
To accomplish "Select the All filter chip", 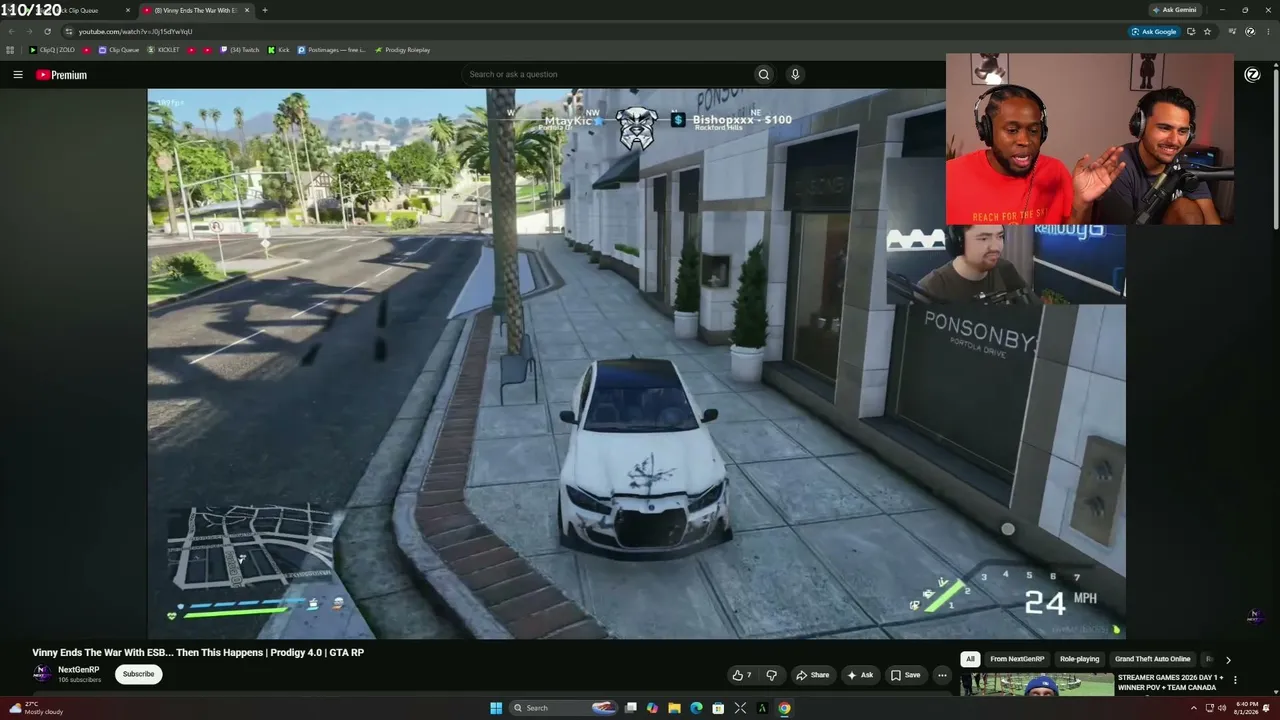I will pyautogui.click(x=969, y=659).
